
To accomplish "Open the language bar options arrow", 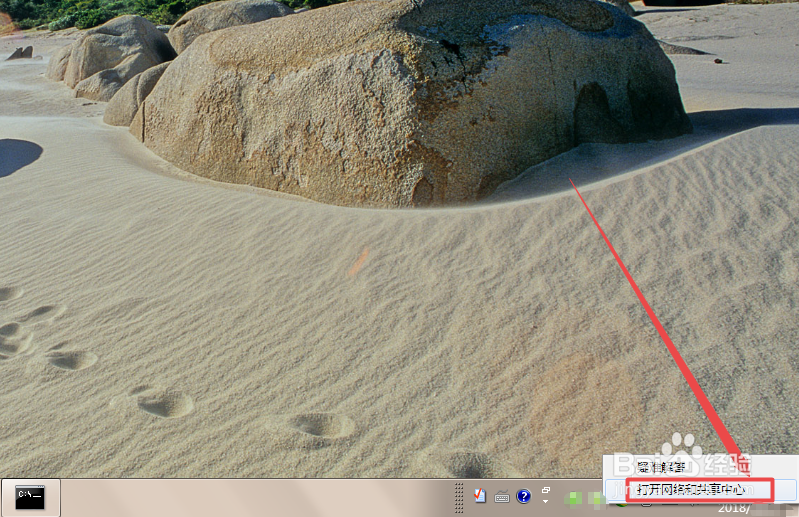I will tap(546, 502).
